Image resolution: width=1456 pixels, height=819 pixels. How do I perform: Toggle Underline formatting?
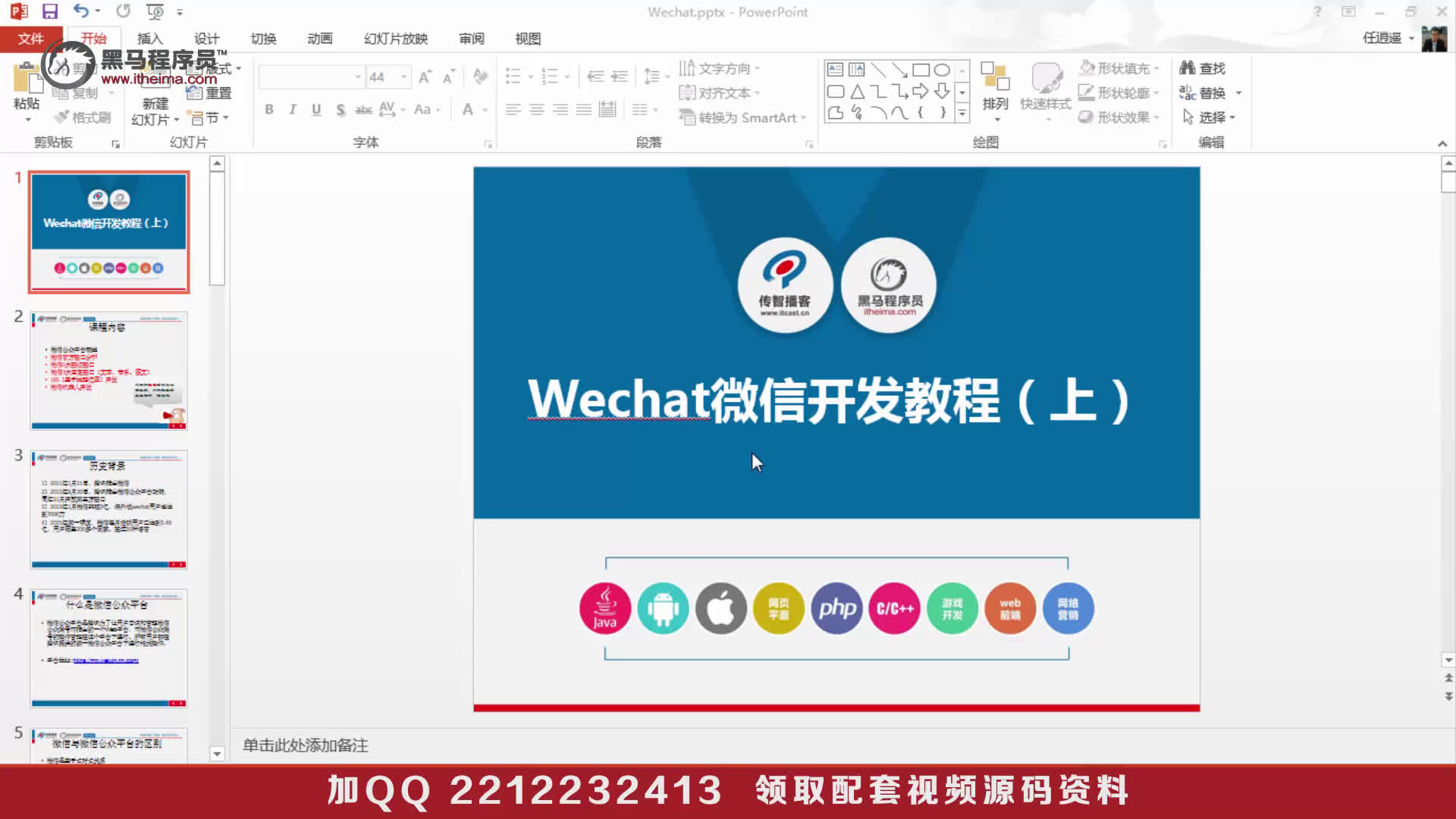316,110
